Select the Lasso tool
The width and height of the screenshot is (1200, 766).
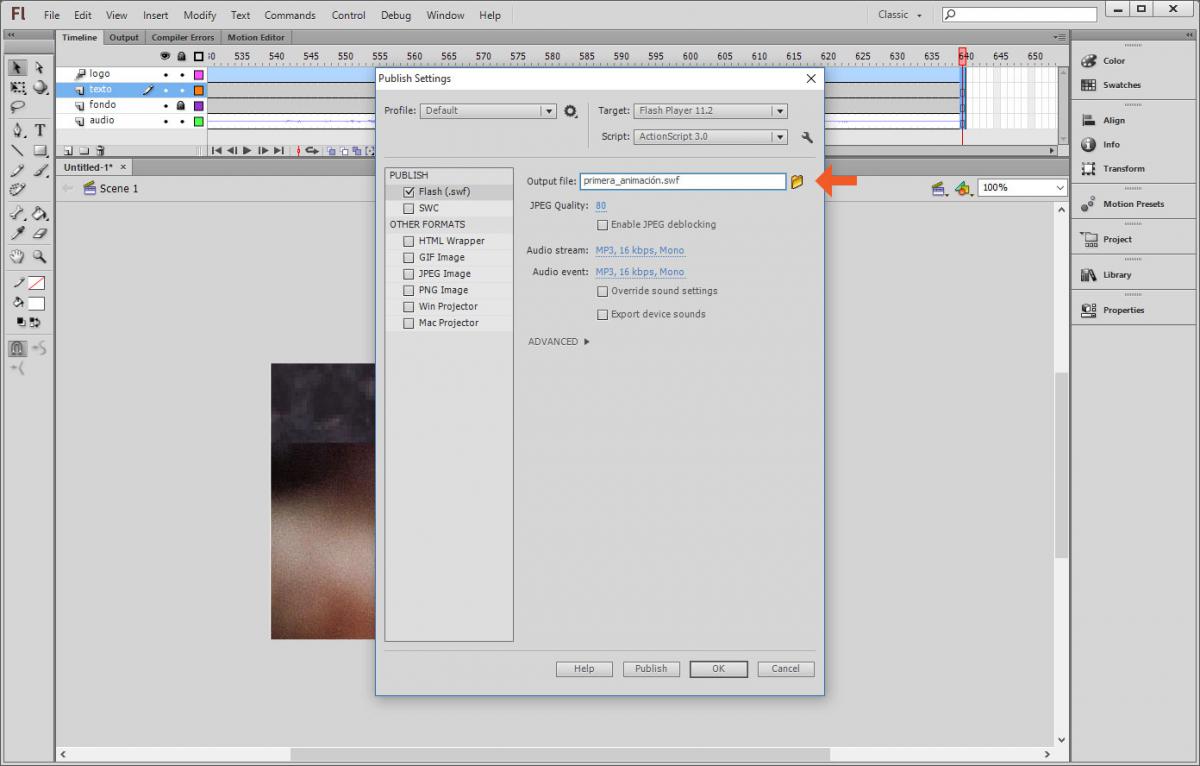17,106
